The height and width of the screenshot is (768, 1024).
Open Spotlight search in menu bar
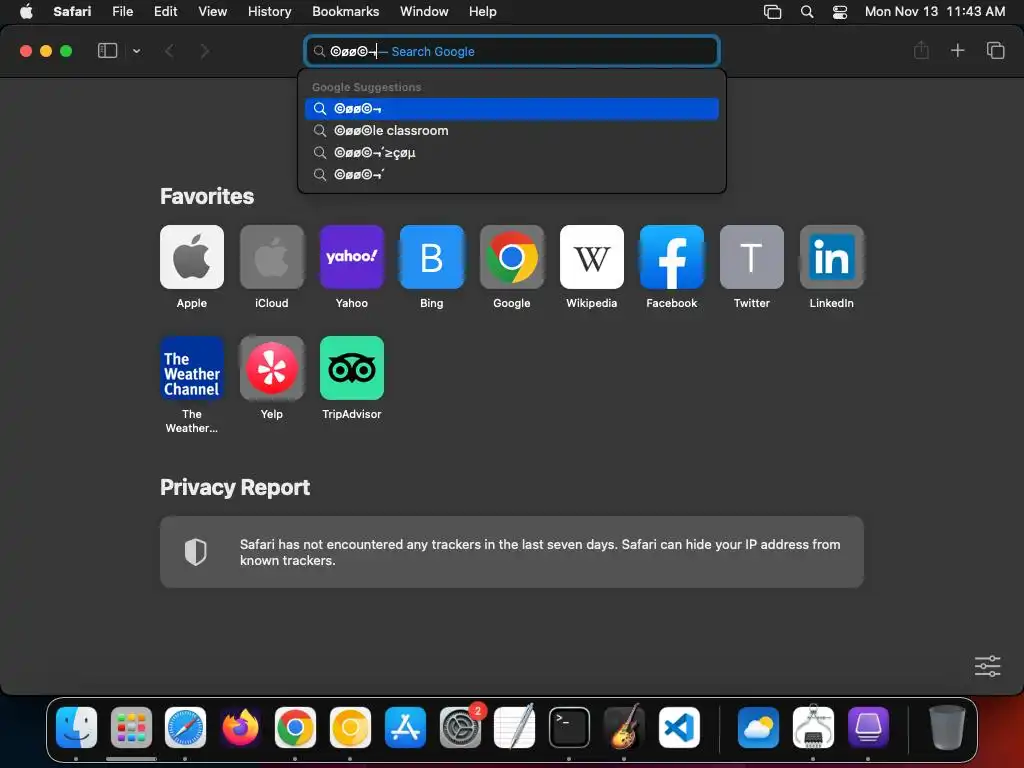pyautogui.click(x=807, y=12)
